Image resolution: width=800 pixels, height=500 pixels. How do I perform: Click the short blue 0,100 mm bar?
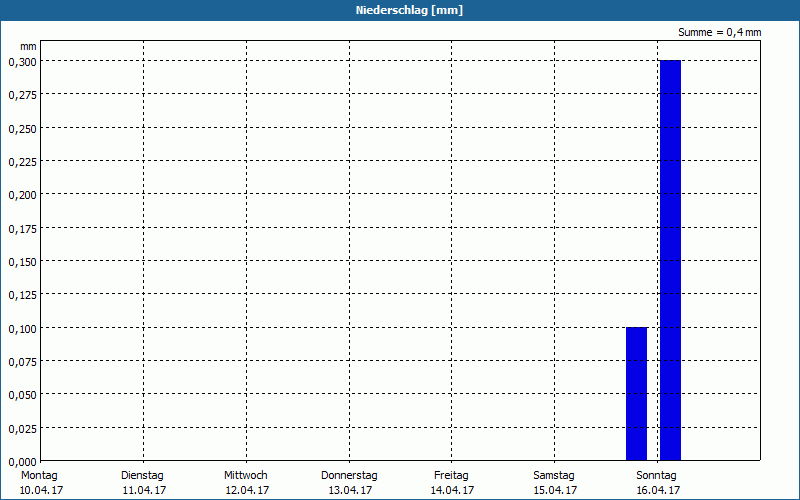pos(636,394)
